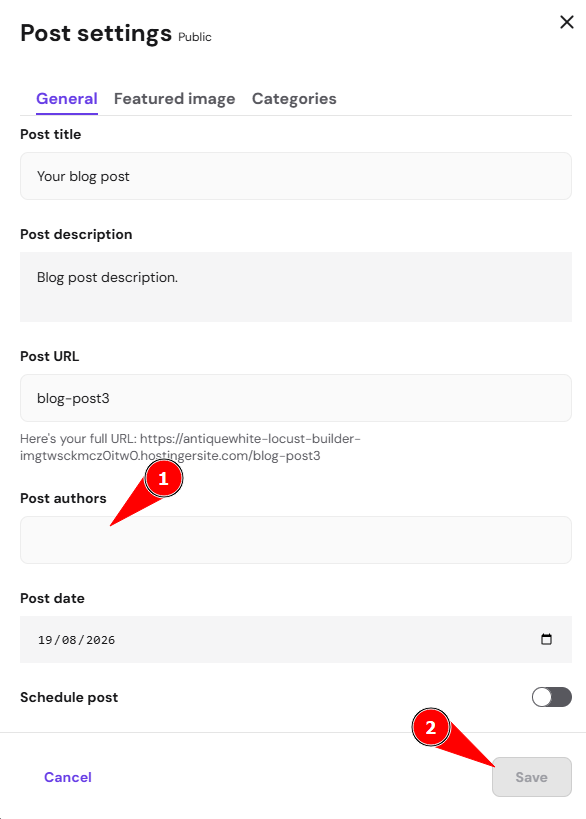Open the Featured image tab

[174, 99]
